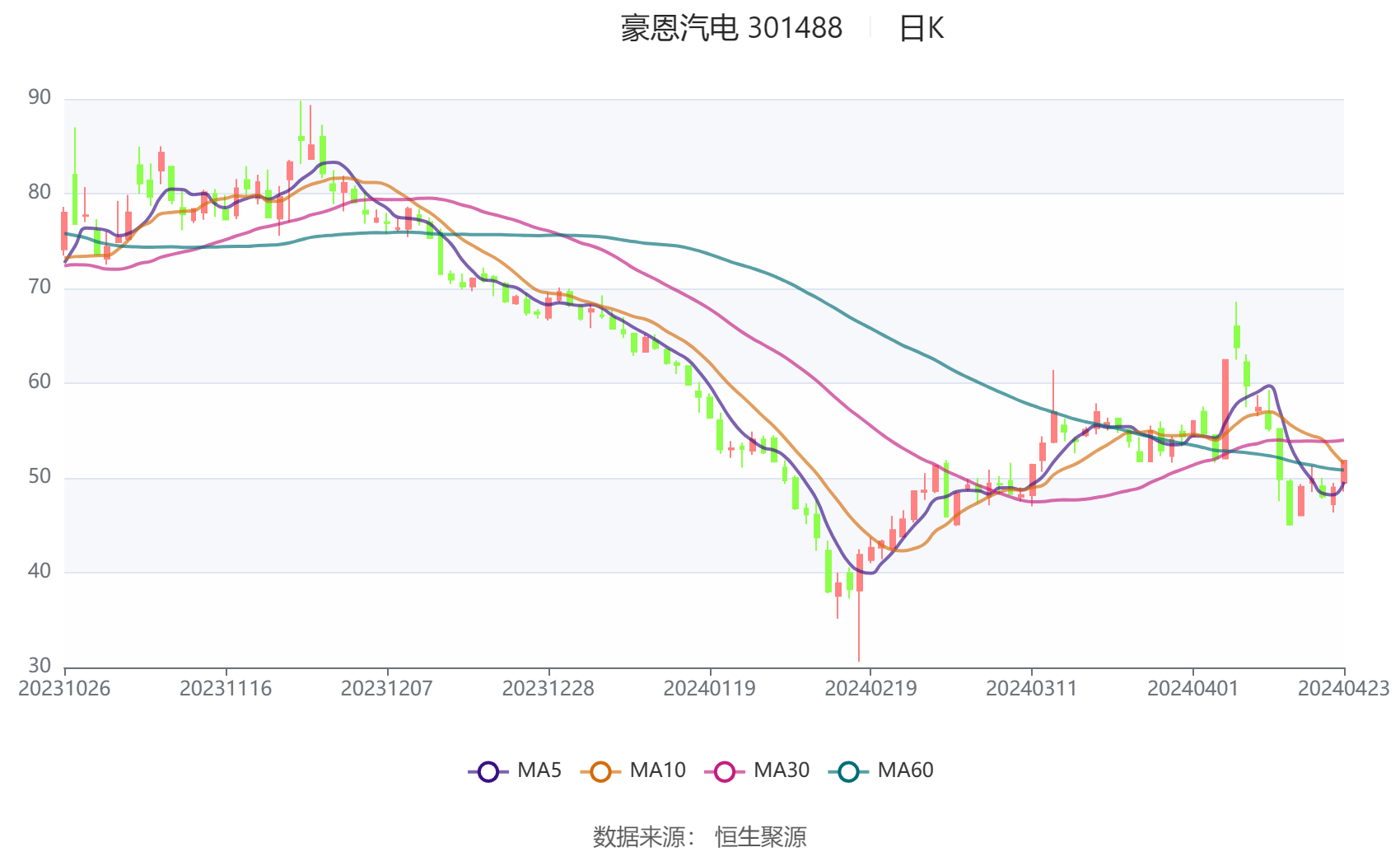Click the 90 y-axis price label
The width and height of the screenshot is (1400, 852).
(39, 98)
